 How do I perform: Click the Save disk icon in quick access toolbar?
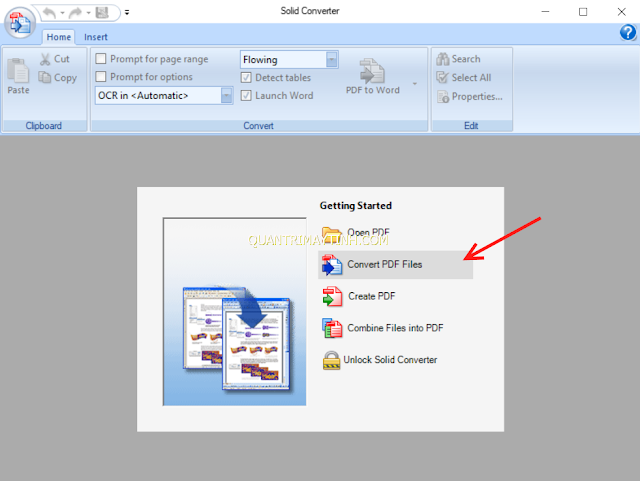(x=102, y=13)
